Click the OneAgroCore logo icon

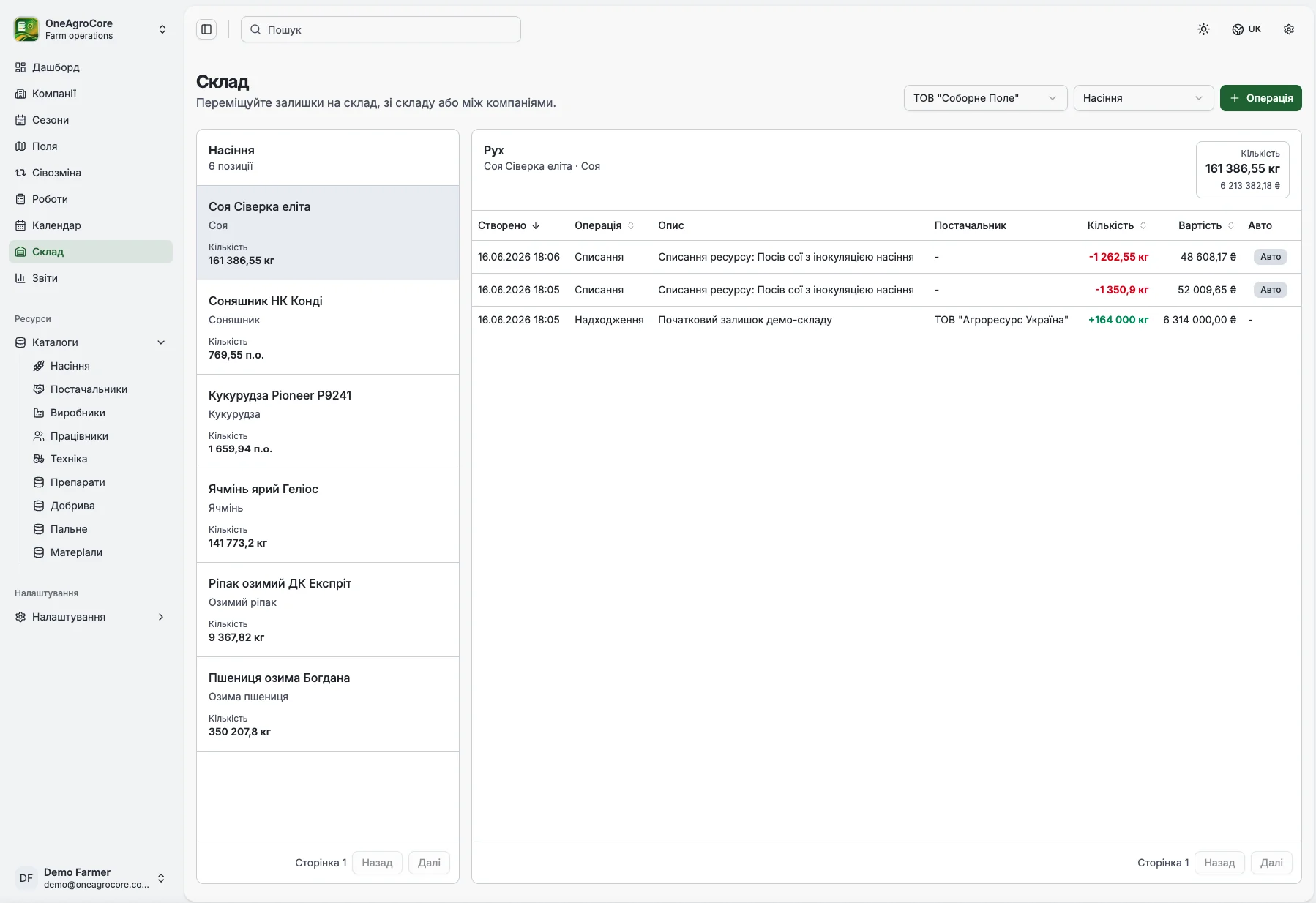click(26, 29)
